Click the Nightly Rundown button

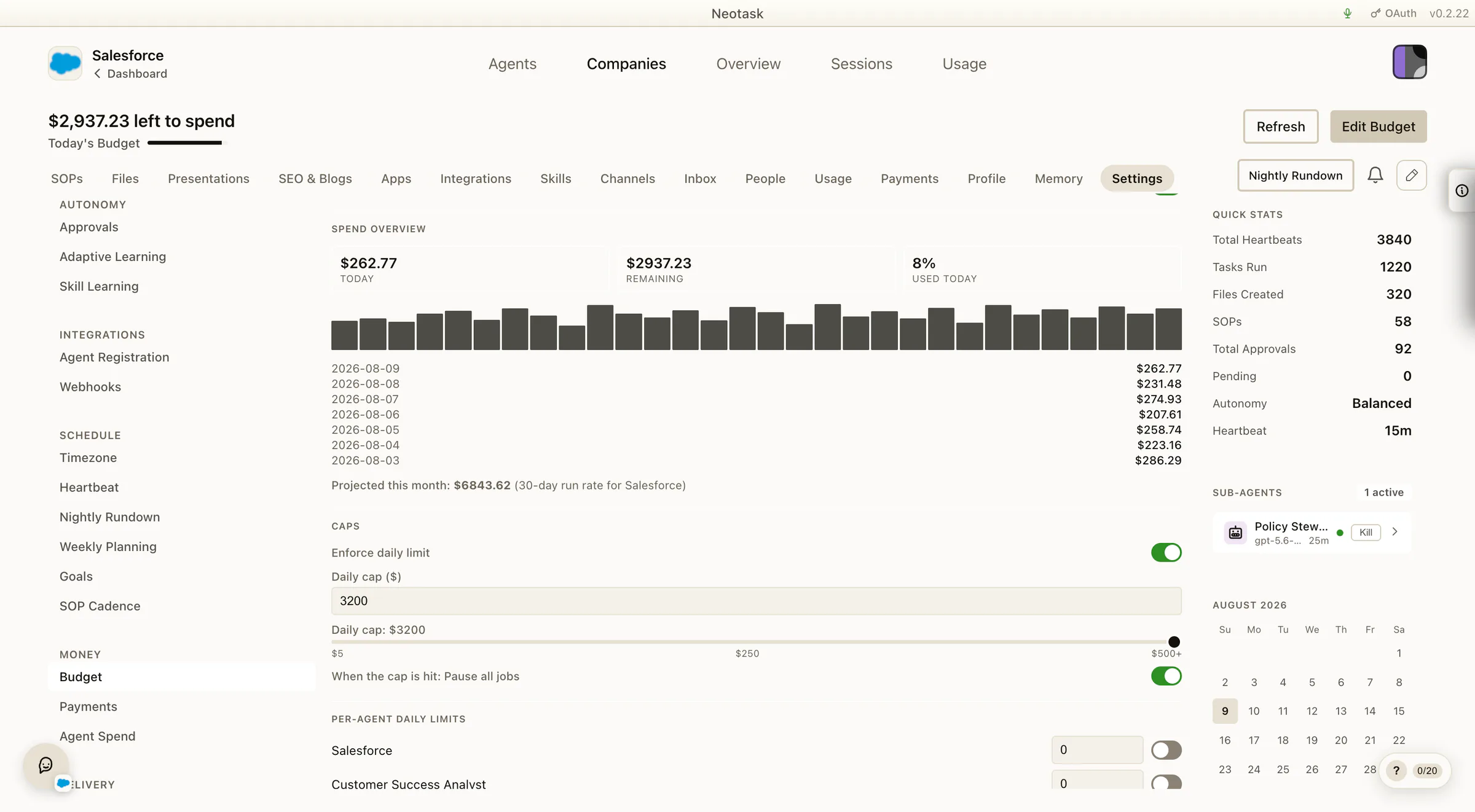pyautogui.click(x=1295, y=176)
